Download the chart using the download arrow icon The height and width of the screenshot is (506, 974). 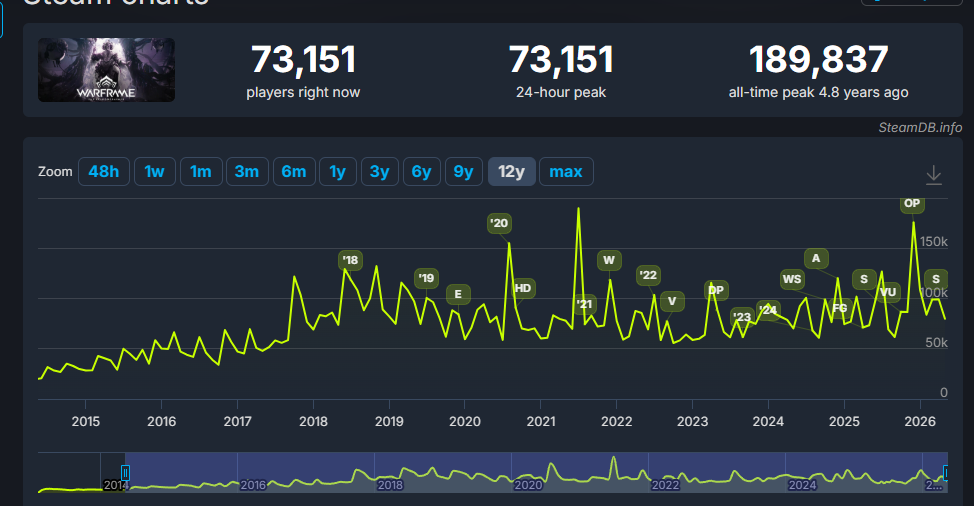[934, 176]
